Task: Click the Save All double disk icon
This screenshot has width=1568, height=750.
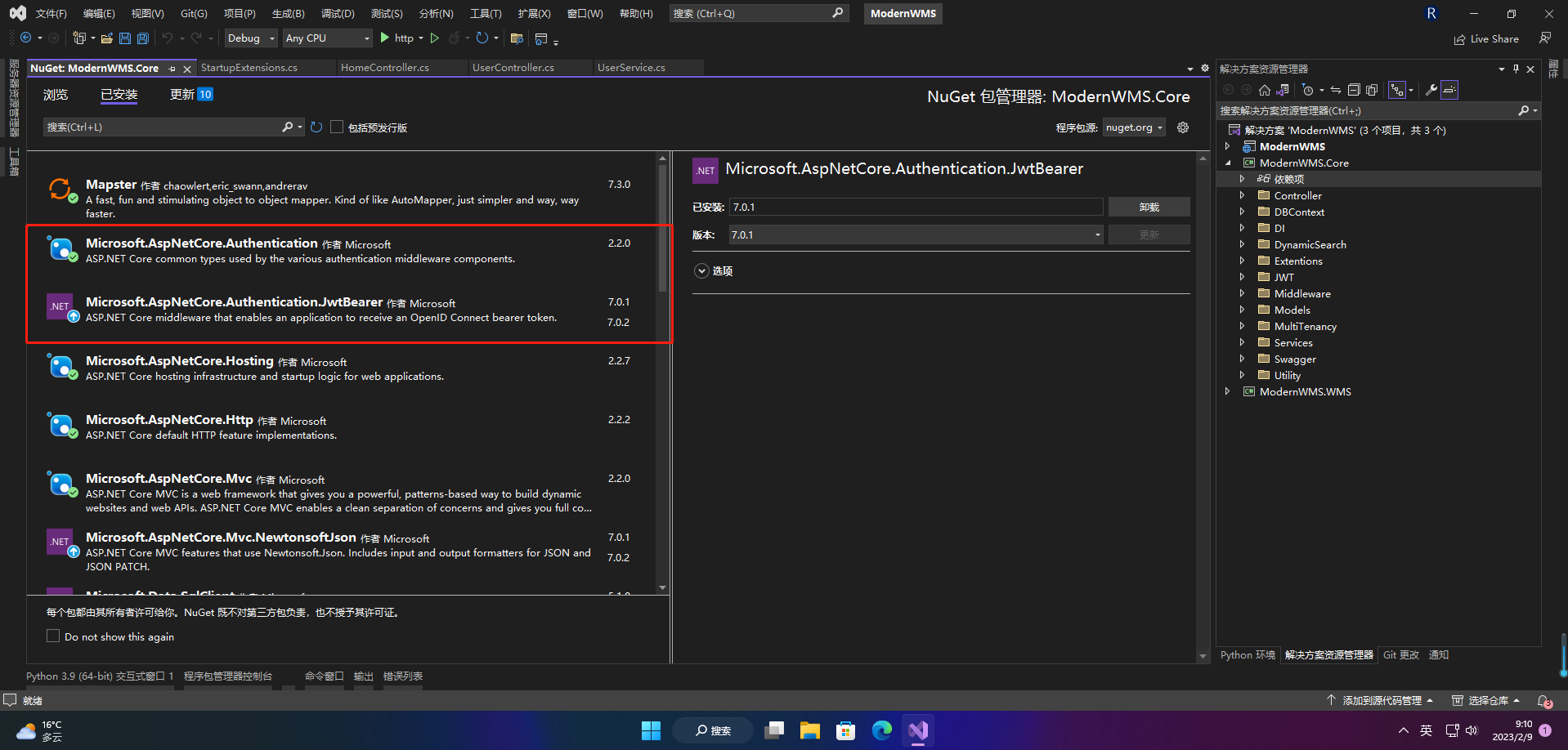Action: [x=143, y=38]
